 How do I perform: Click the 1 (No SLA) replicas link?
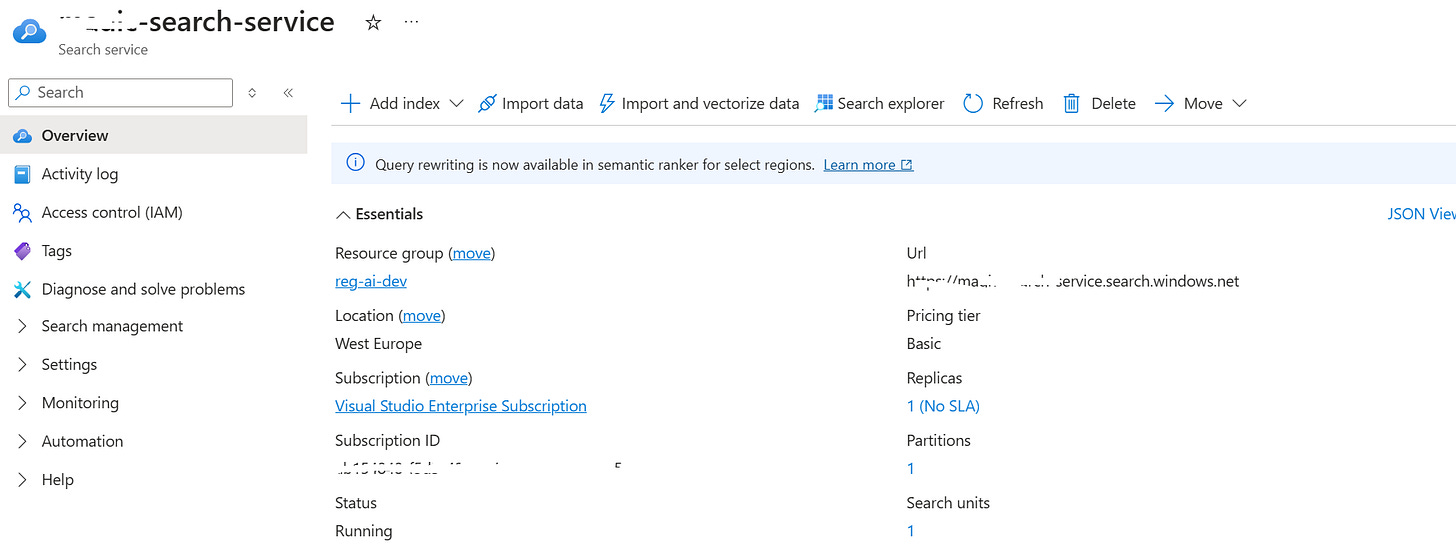(943, 406)
